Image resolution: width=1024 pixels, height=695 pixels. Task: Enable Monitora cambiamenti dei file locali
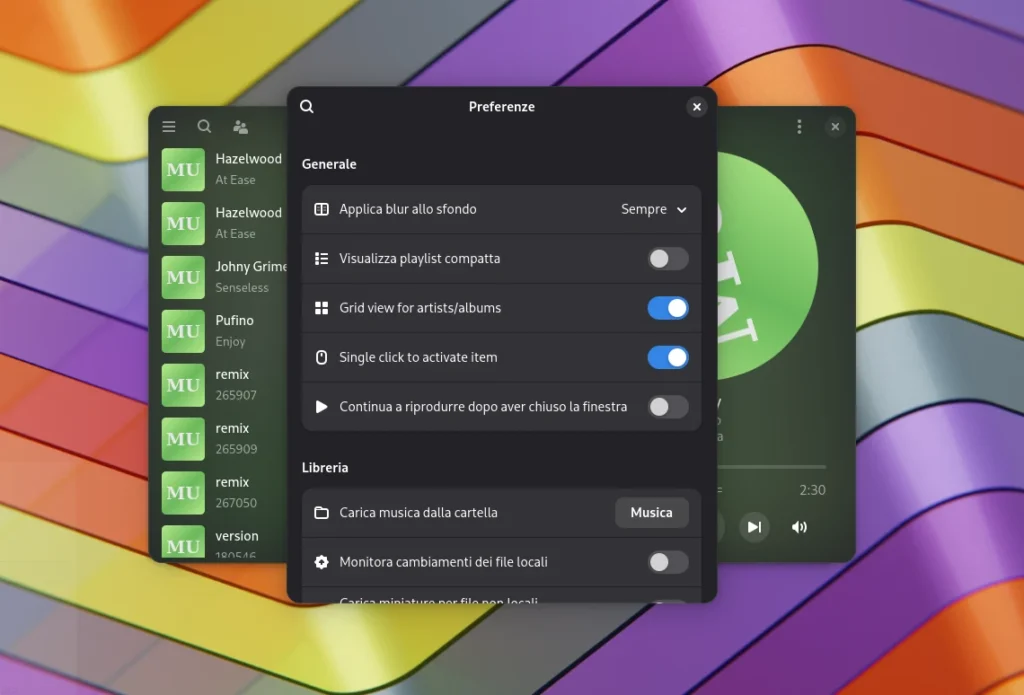[667, 562]
